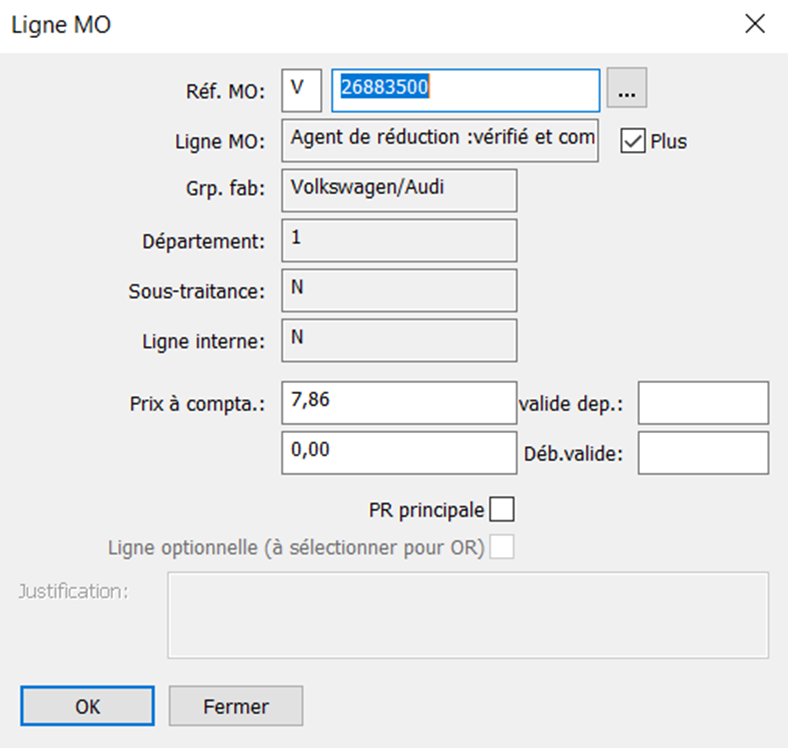Open the Réf. MO browse ellipsis button

coord(627,88)
